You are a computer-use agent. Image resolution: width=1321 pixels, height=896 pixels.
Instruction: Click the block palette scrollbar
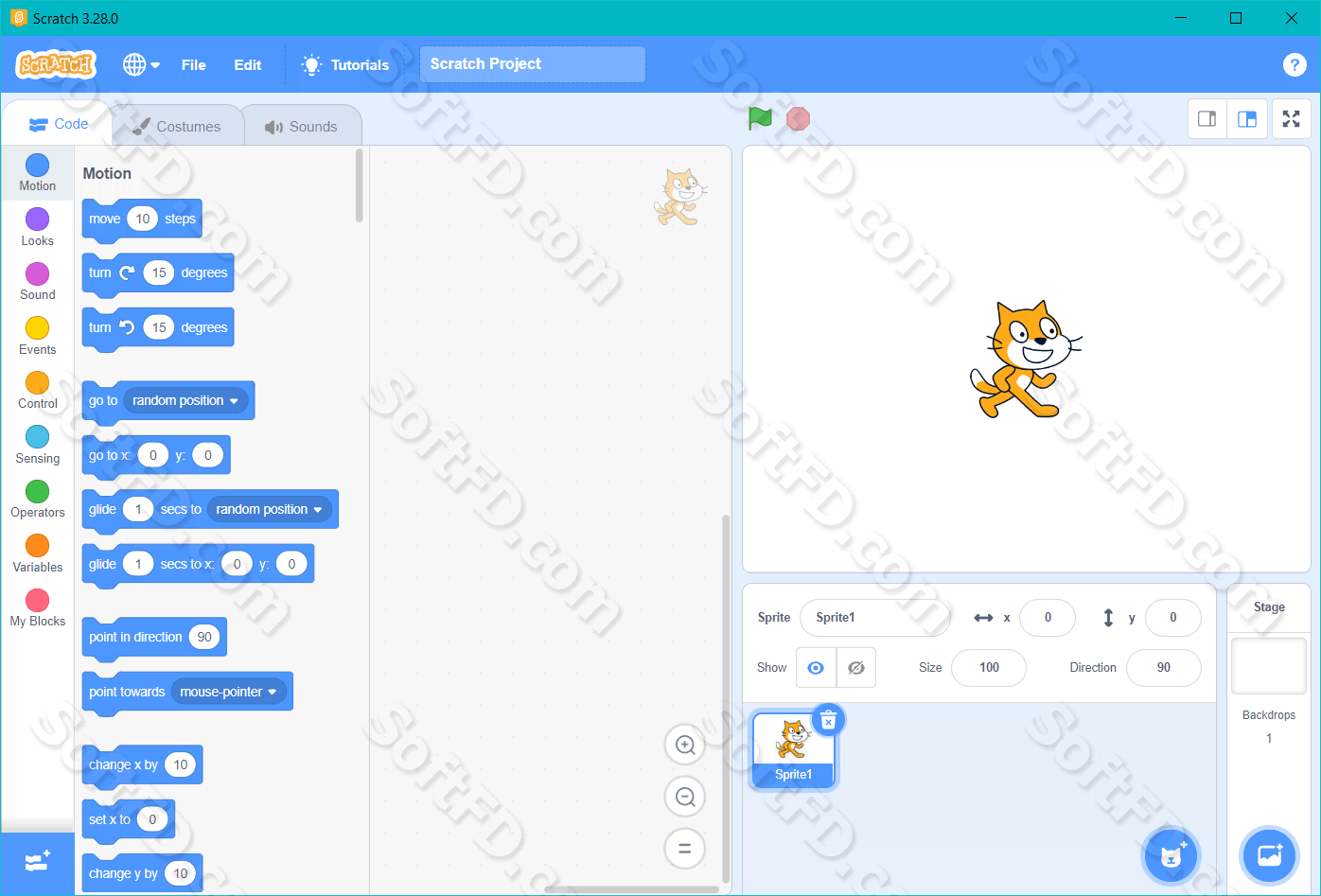point(359,185)
